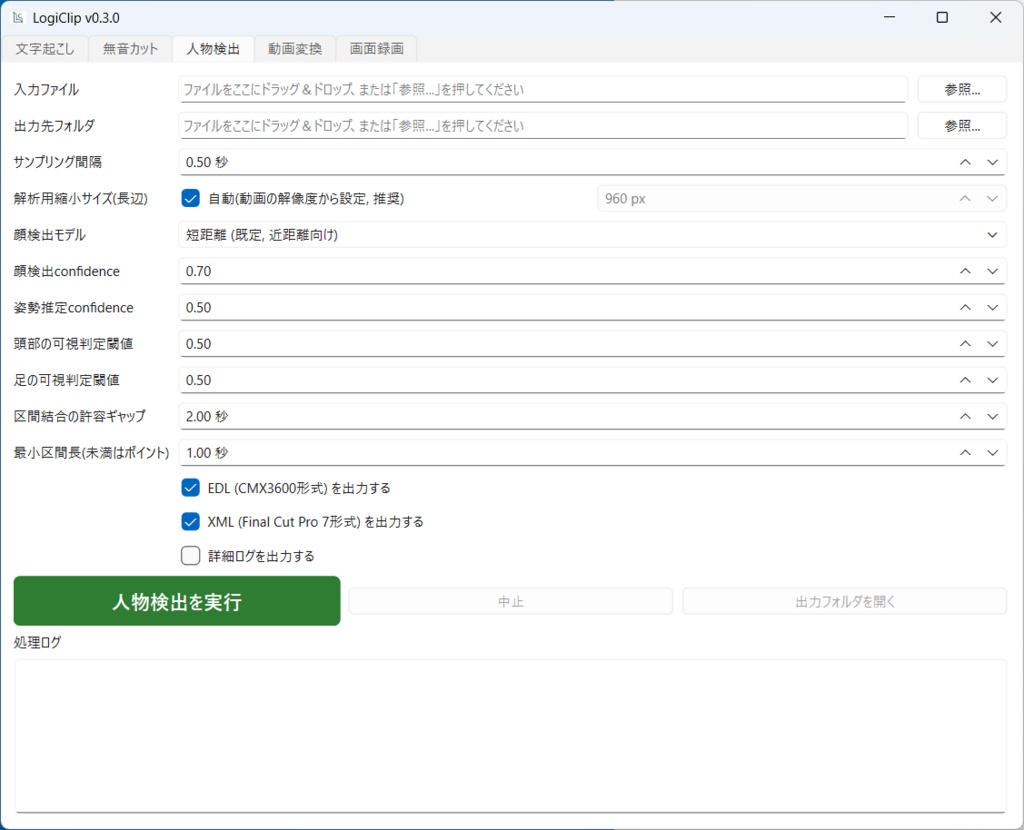
Task: Open the 画面録画 tab
Action: click(376, 49)
